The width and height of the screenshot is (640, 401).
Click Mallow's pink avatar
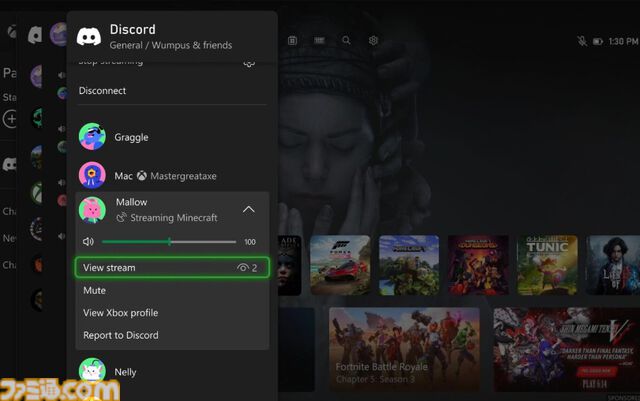[x=92, y=210]
